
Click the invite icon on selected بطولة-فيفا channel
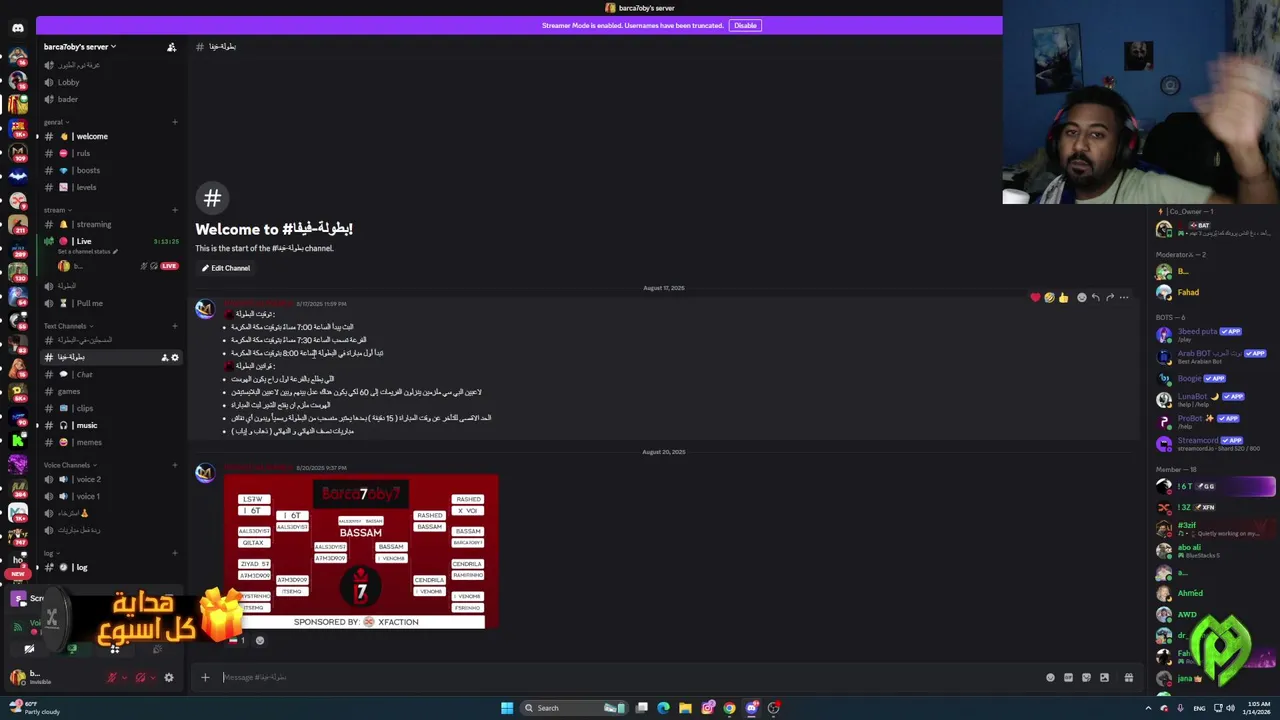coord(165,357)
